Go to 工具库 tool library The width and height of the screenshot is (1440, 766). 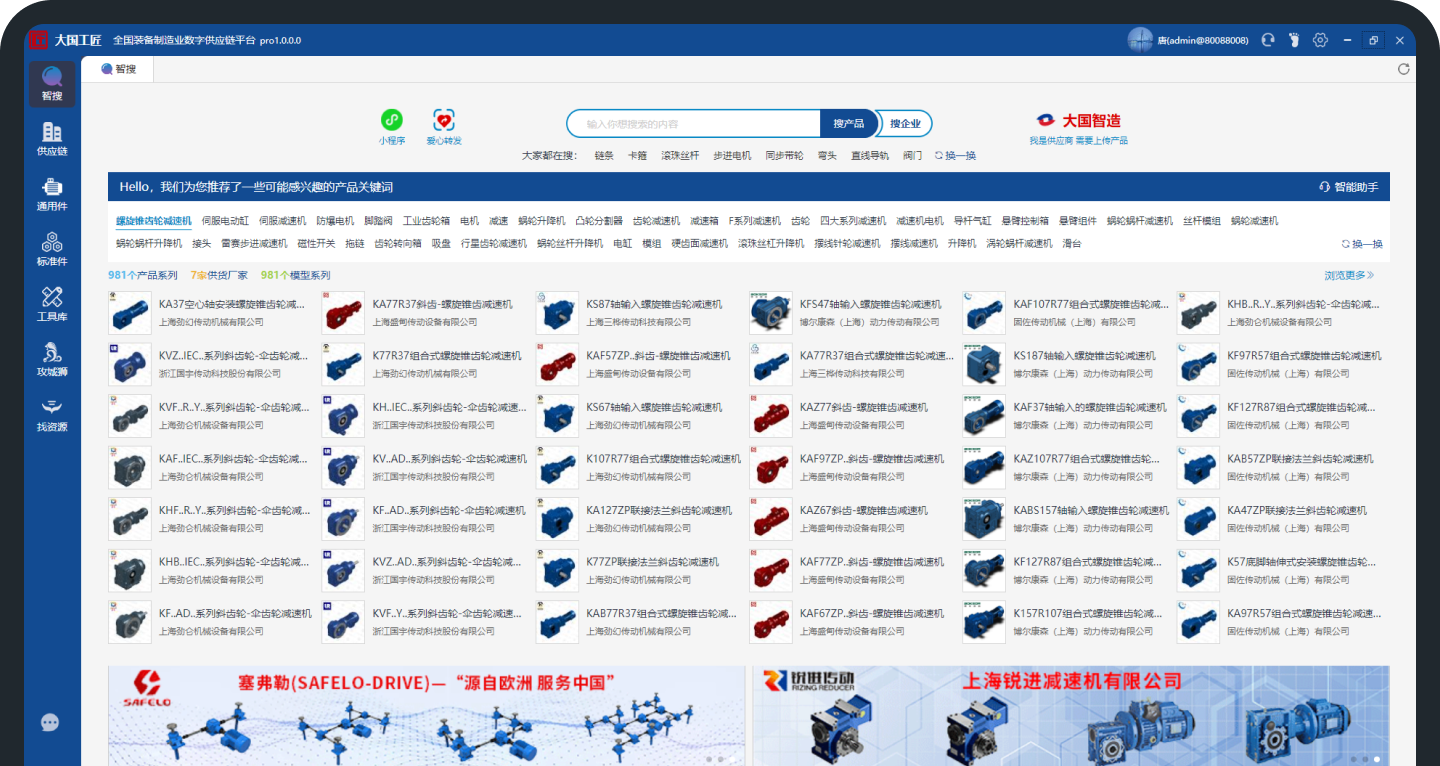(x=52, y=303)
